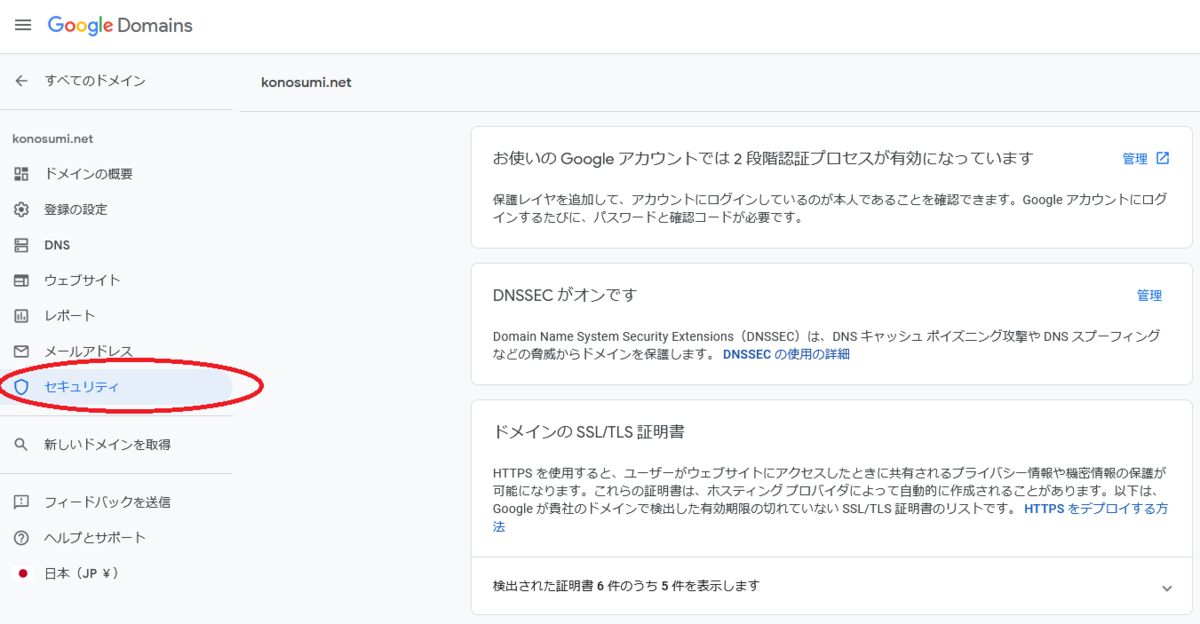Click the Japan flag icon
The height and width of the screenshot is (624, 1200).
[22, 573]
